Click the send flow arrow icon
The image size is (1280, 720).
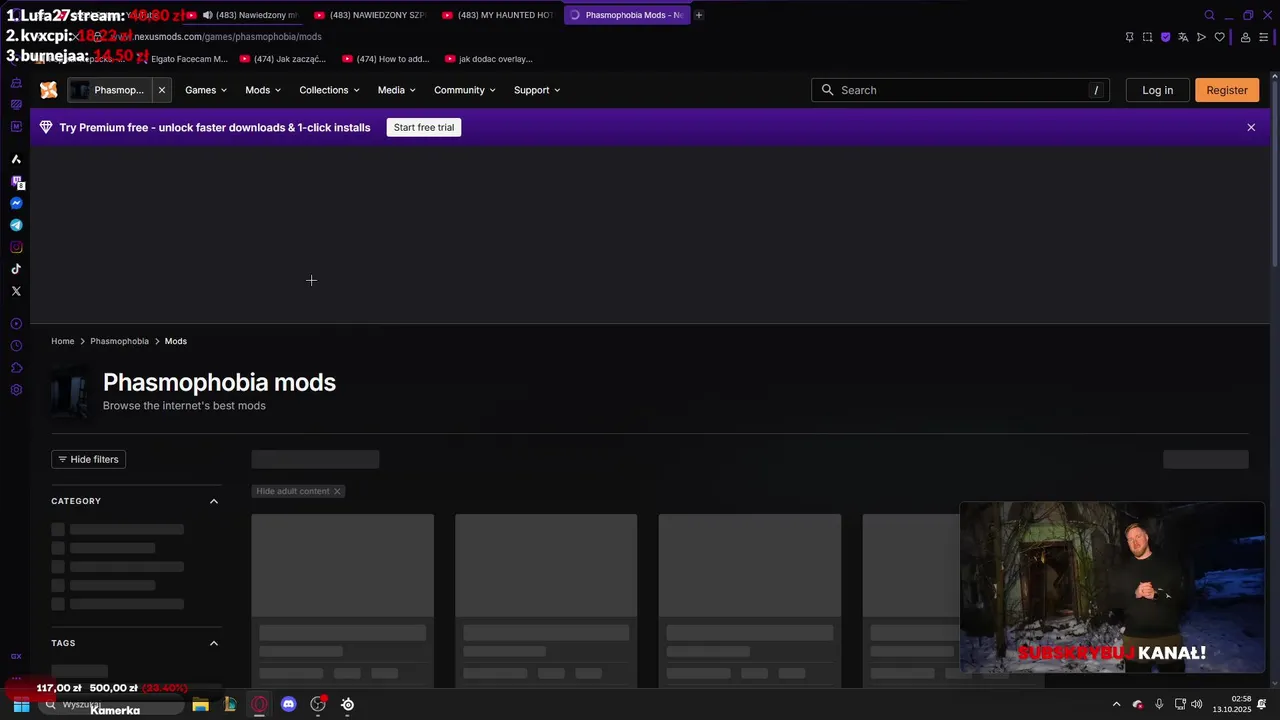pyautogui.click(x=1201, y=37)
